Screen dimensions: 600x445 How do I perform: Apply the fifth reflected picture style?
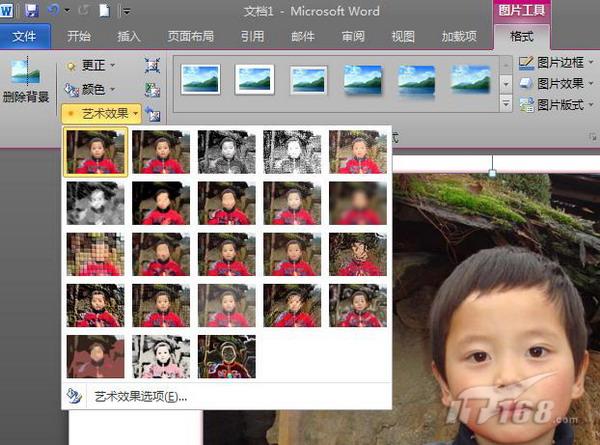coord(416,80)
